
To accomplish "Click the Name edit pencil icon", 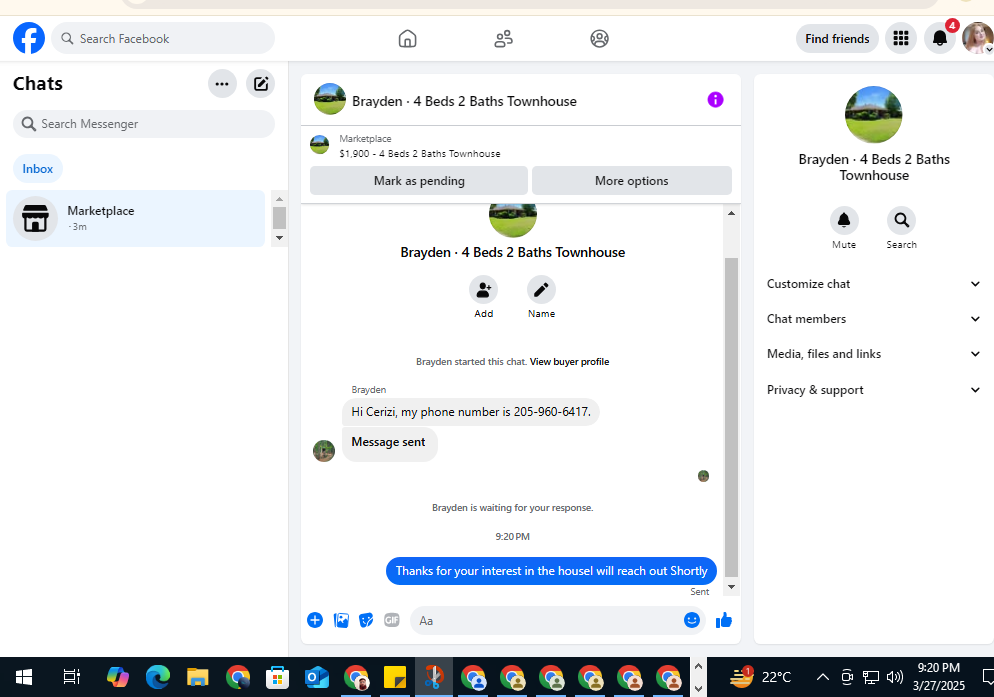I will click(x=541, y=290).
